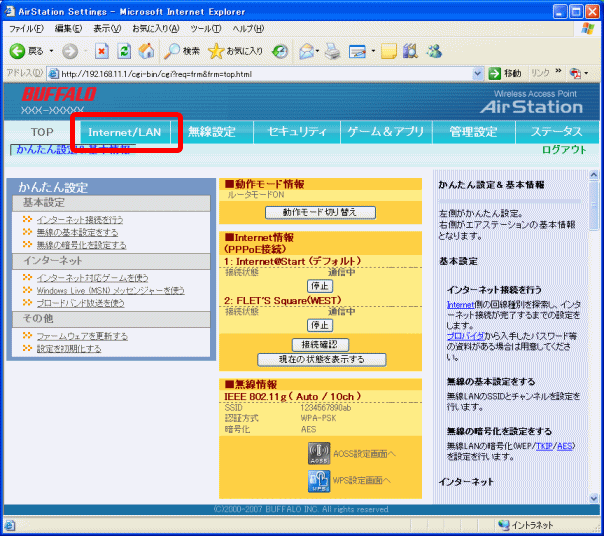
Task: Click the red Stop loading icon
Action: [x=101, y=51]
